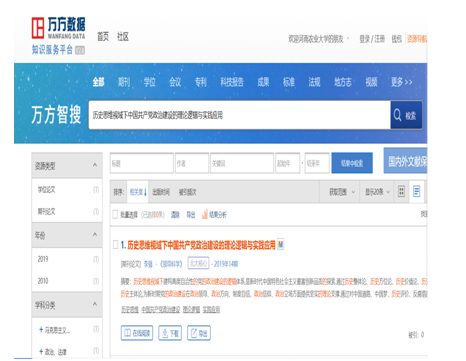The width and height of the screenshot is (466, 361).
Task: Click 下载 download button for result 1
Action: (170, 333)
